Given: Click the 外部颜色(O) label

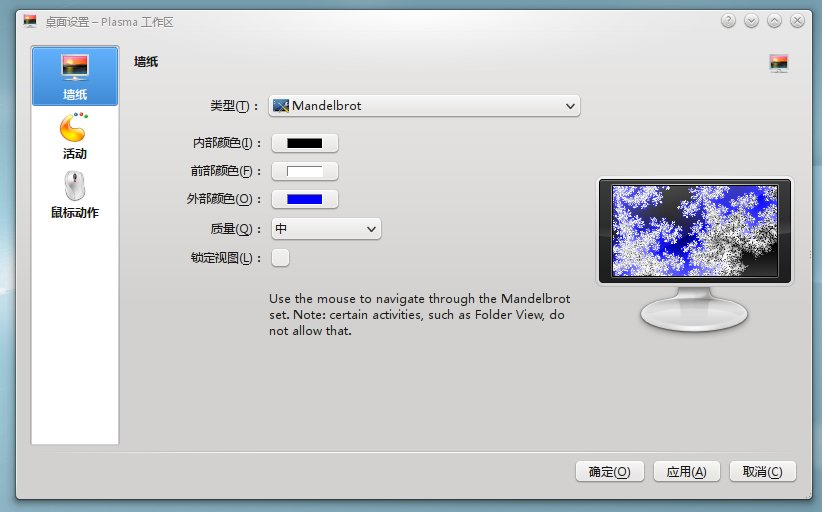Looking at the screenshot, I should click(223, 199).
